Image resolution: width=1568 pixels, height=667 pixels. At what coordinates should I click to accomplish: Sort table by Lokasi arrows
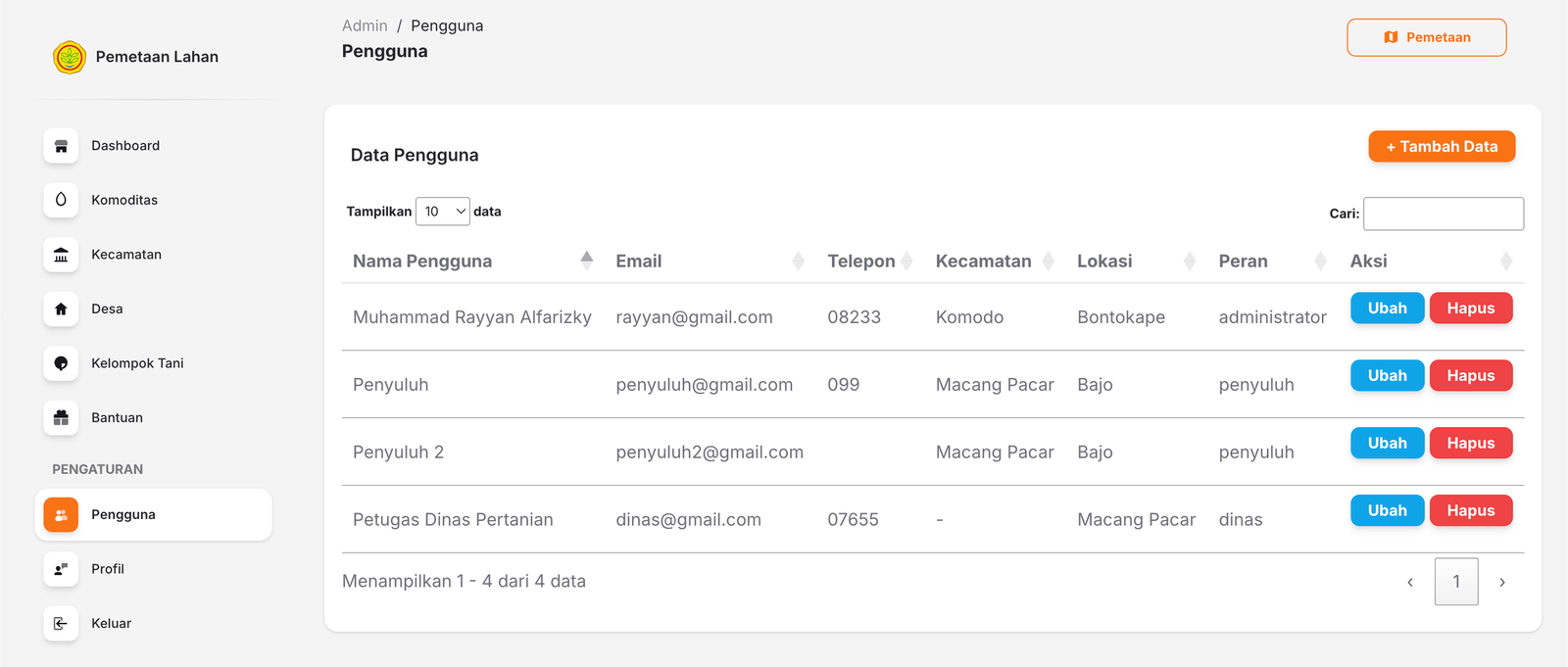click(x=1190, y=261)
